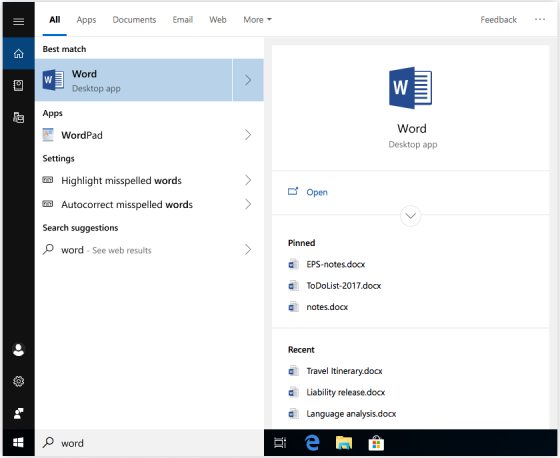The image size is (560, 458).
Task: Open recent file Language analysis.docx
Action: (x=351, y=414)
